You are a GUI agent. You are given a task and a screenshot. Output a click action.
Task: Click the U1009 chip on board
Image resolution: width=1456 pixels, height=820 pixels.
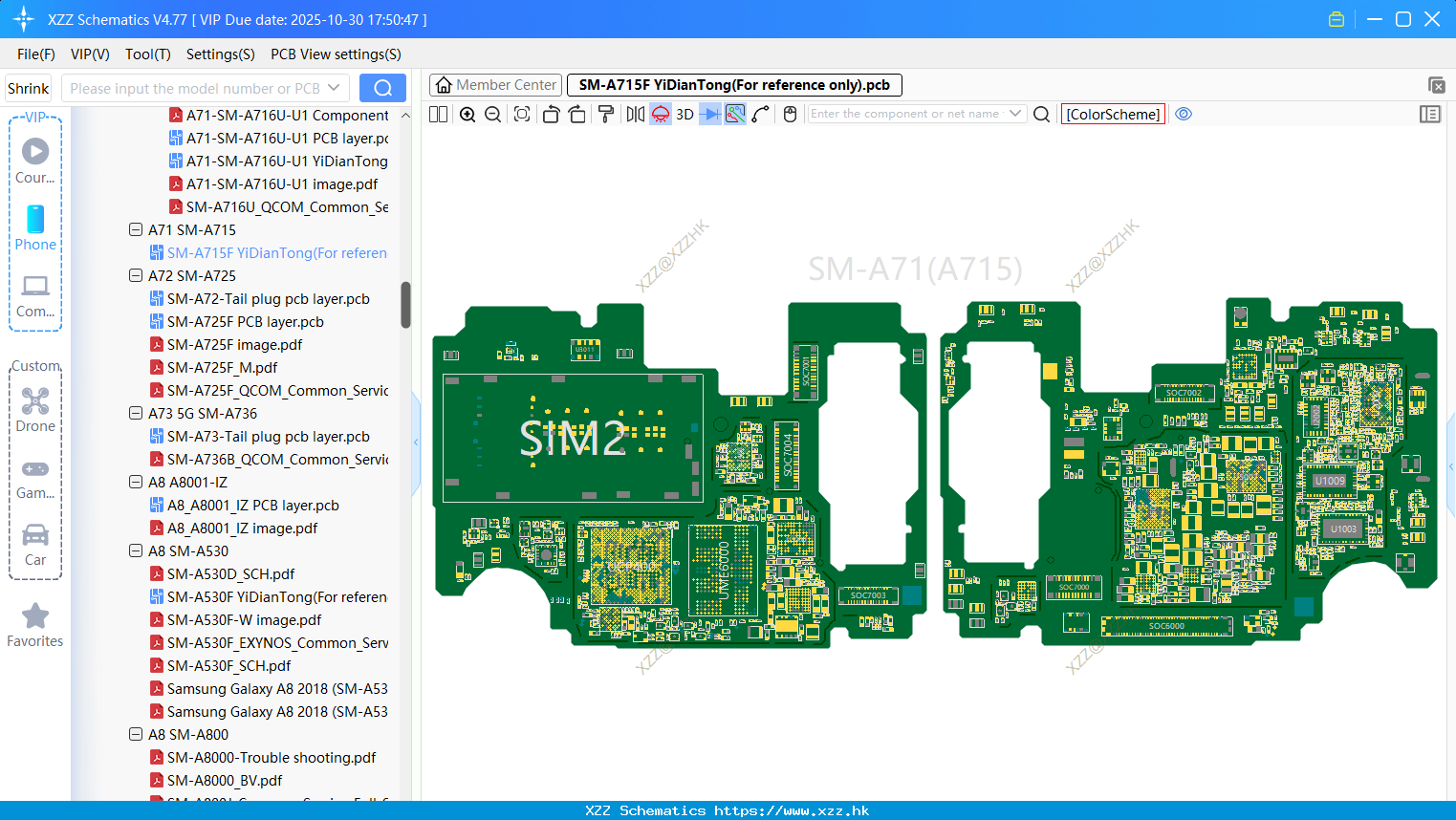coord(1329,481)
